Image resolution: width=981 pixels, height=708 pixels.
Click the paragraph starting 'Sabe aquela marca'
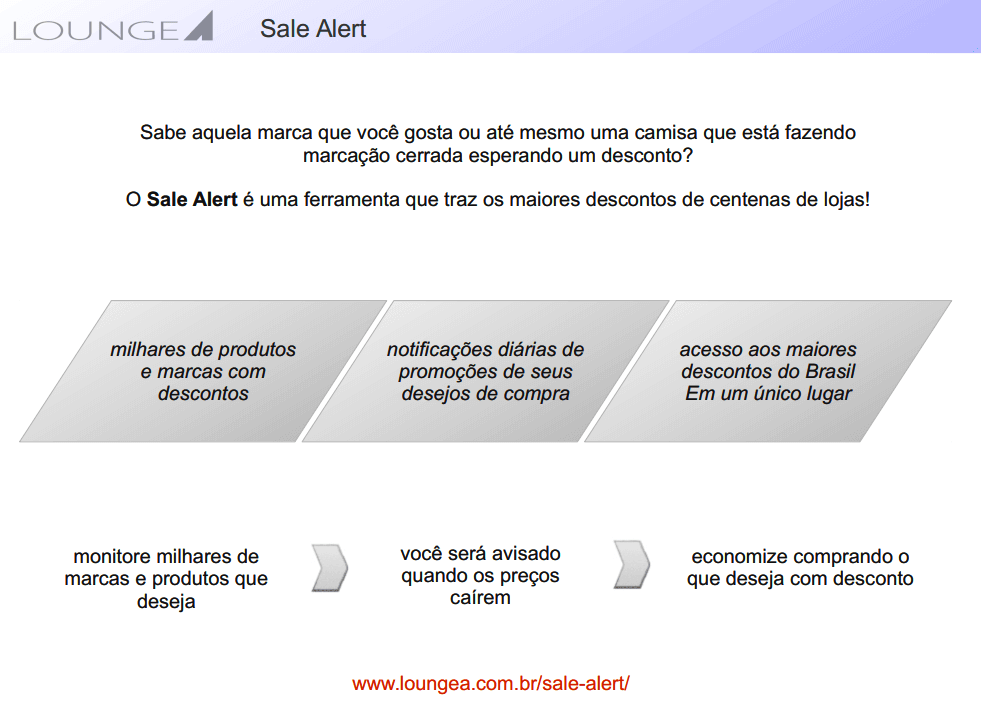[498, 144]
